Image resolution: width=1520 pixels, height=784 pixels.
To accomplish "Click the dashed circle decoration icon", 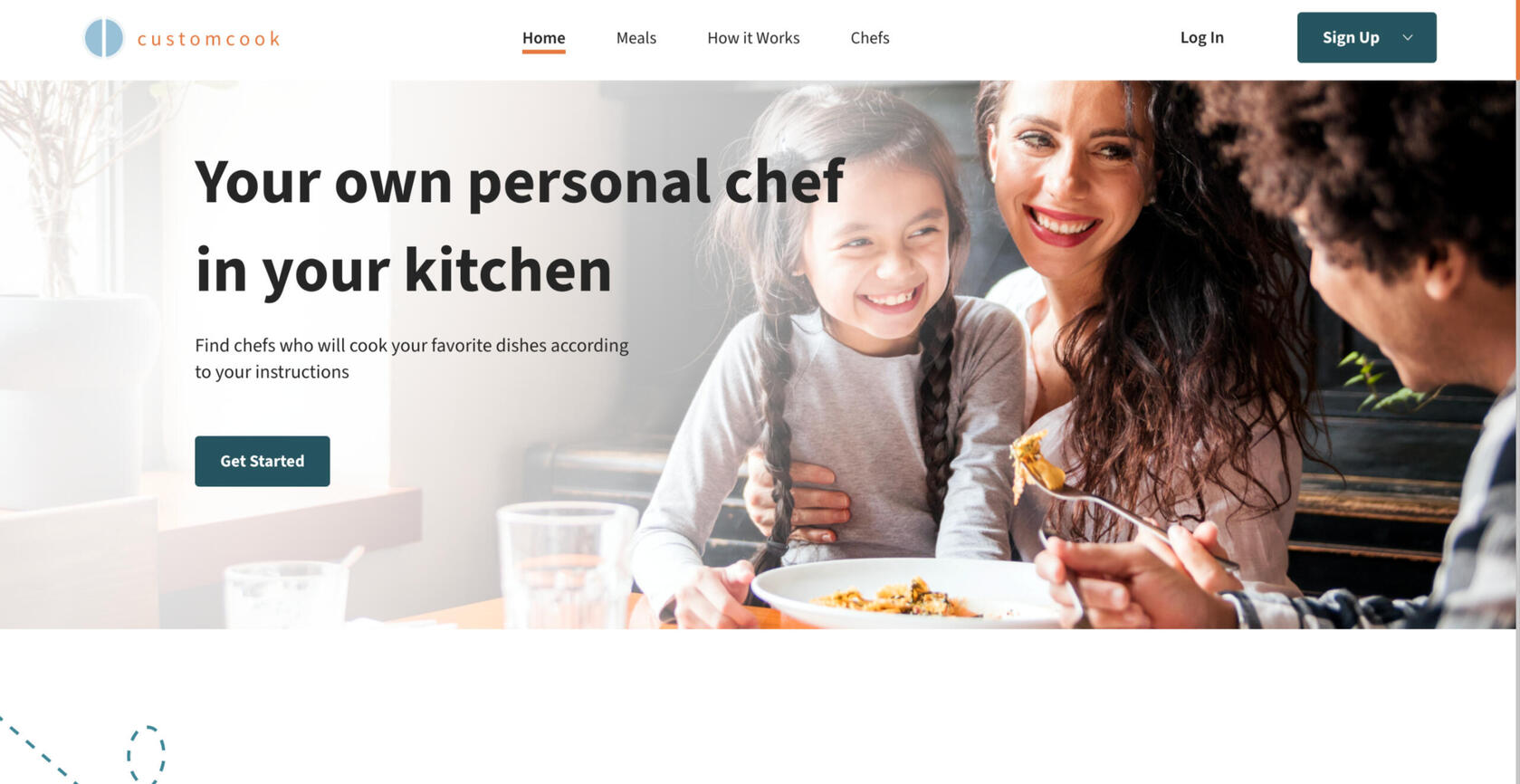I will point(146,753).
